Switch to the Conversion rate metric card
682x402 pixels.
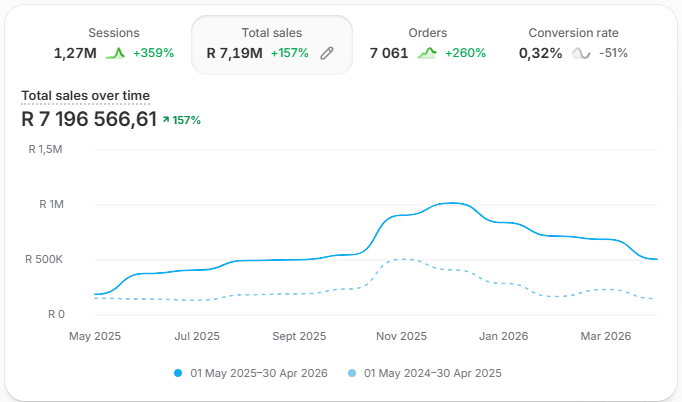click(x=573, y=45)
